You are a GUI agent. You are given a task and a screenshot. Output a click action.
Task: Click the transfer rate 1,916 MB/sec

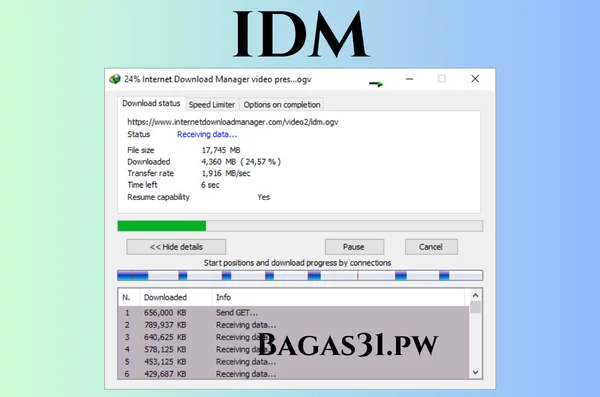[x=226, y=173]
